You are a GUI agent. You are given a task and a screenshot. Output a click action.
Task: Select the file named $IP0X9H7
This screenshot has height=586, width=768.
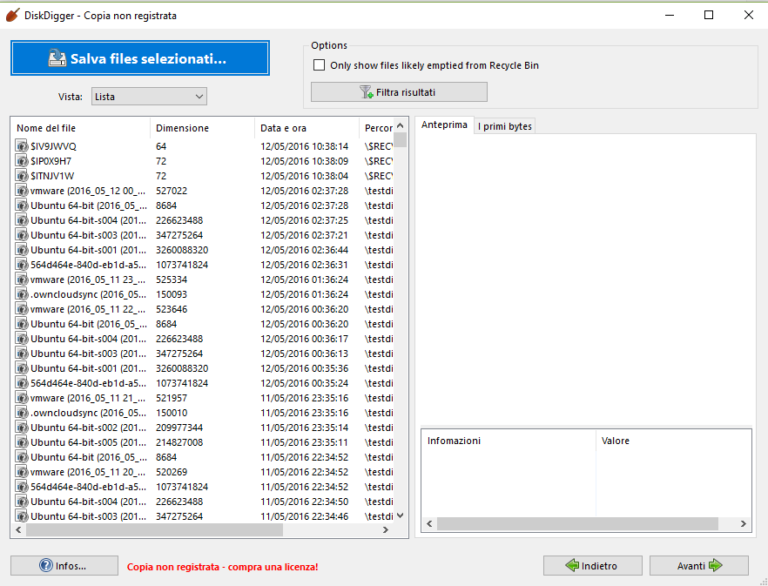(x=51, y=161)
